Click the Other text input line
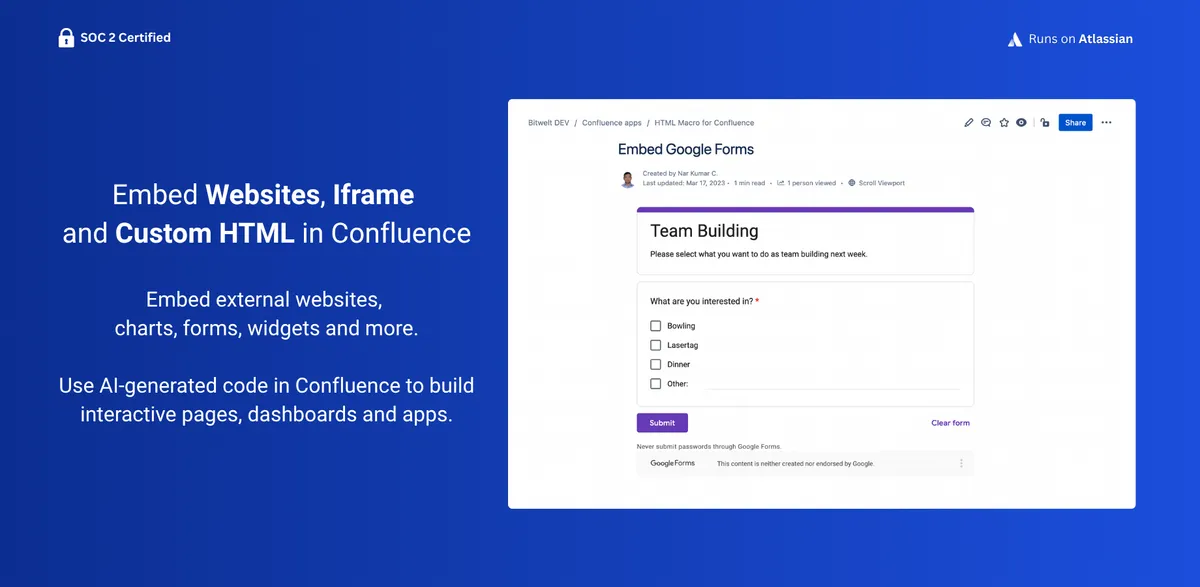This screenshot has width=1200, height=587. (x=832, y=384)
